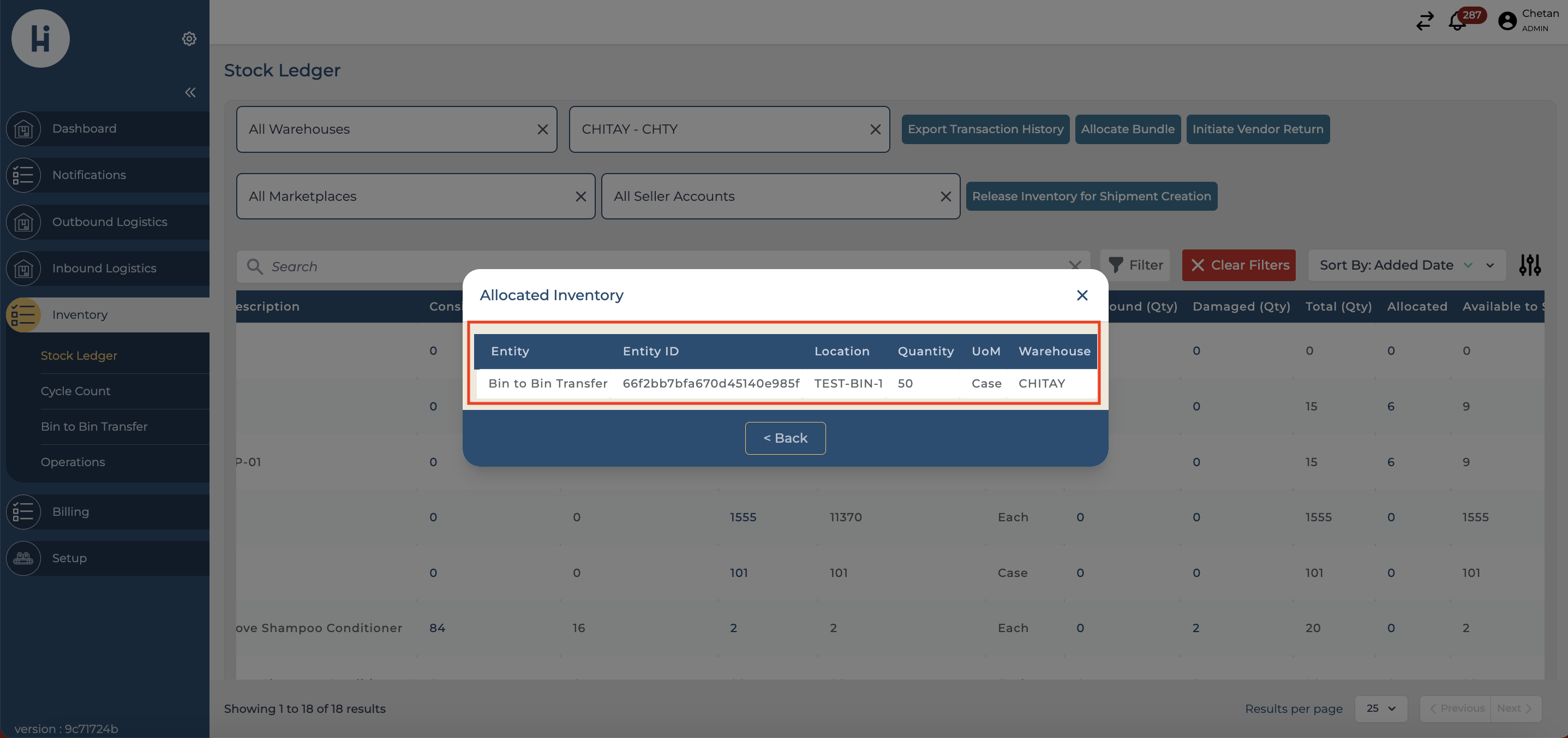Go to Outbound Logistics section

pyautogui.click(x=110, y=222)
